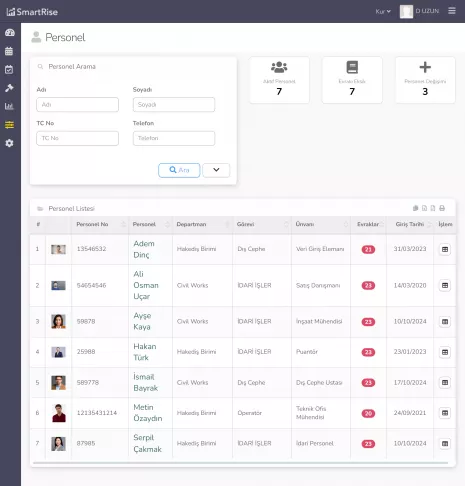Open the dashboard gauge icon in sidebar
Viewport: 465px width, 486px height.
coord(10,33)
